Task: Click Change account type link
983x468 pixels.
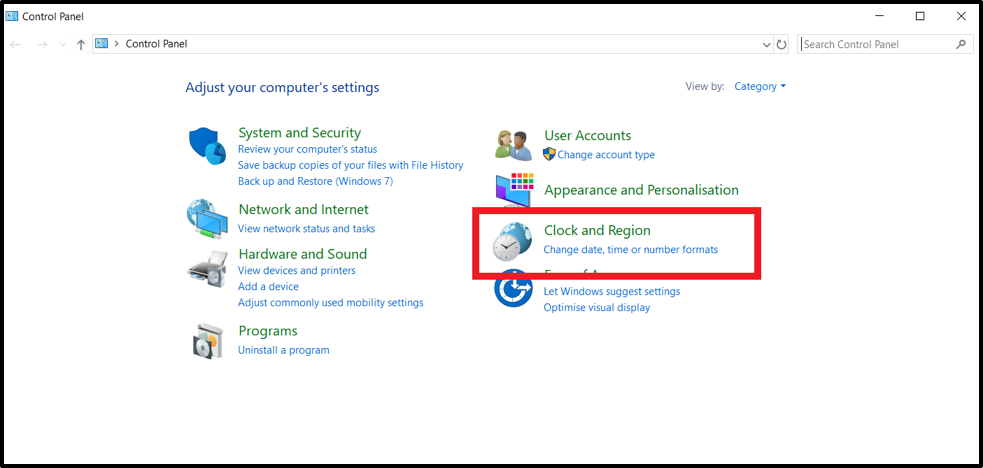Action: pyautogui.click(x=606, y=155)
